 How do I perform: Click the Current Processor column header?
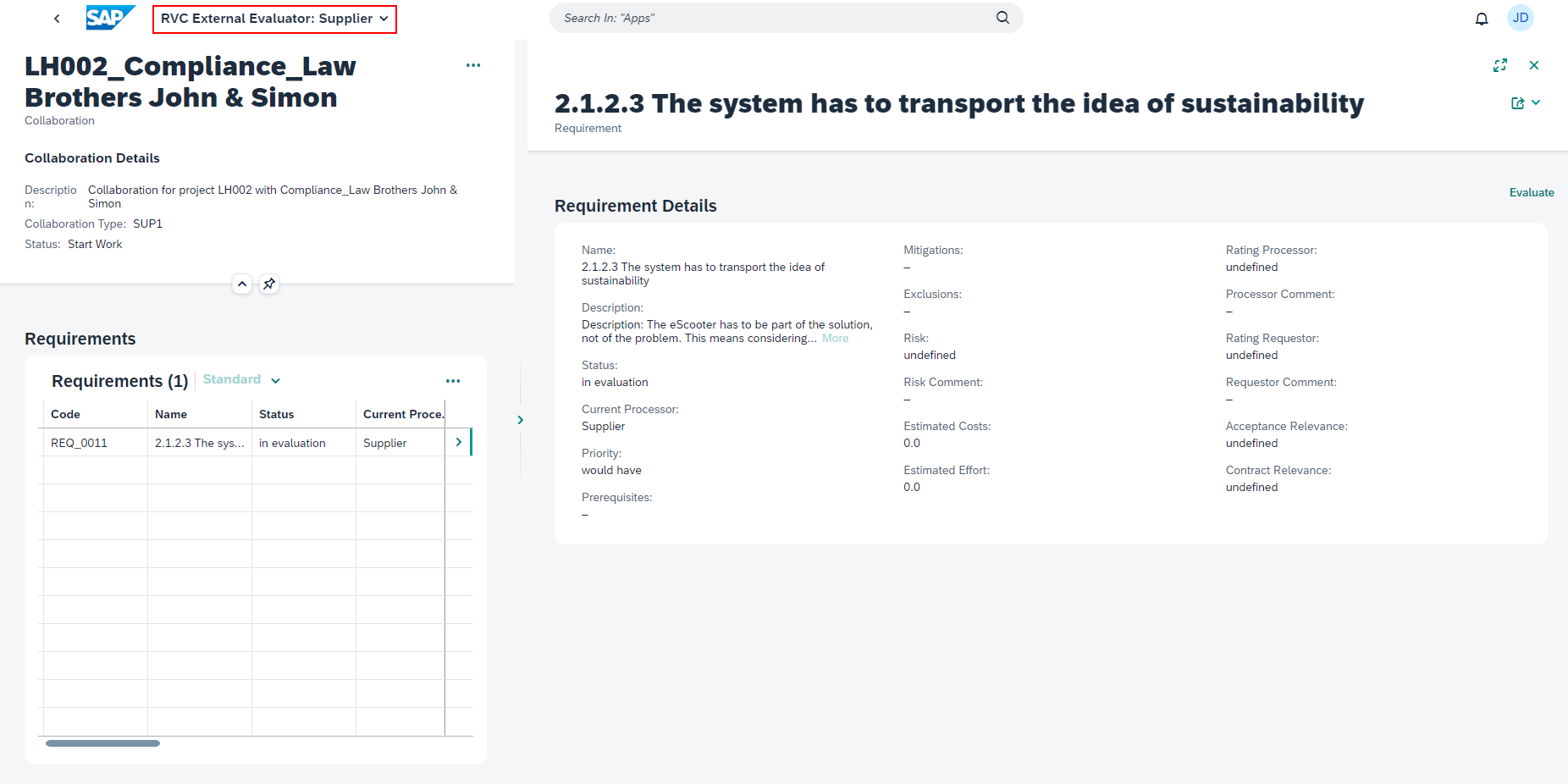tap(400, 414)
